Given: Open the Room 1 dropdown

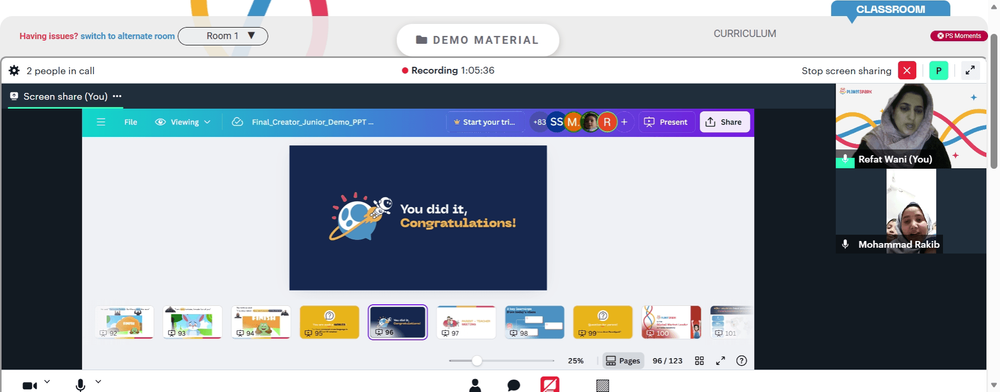Looking at the screenshot, I should pos(223,36).
